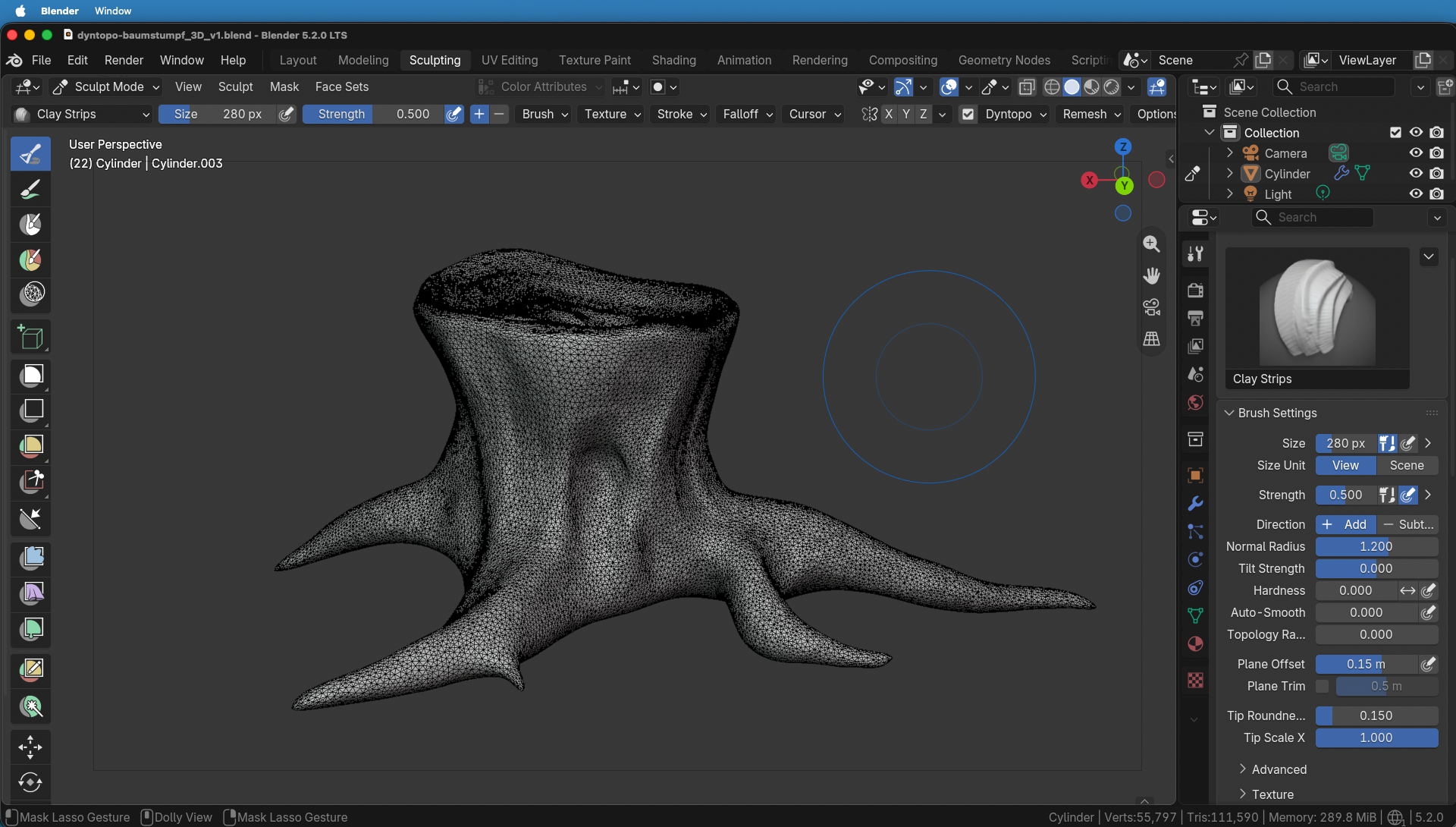Toggle Dyntopo checkbox in header
The image size is (1456, 827).
(968, 114)
